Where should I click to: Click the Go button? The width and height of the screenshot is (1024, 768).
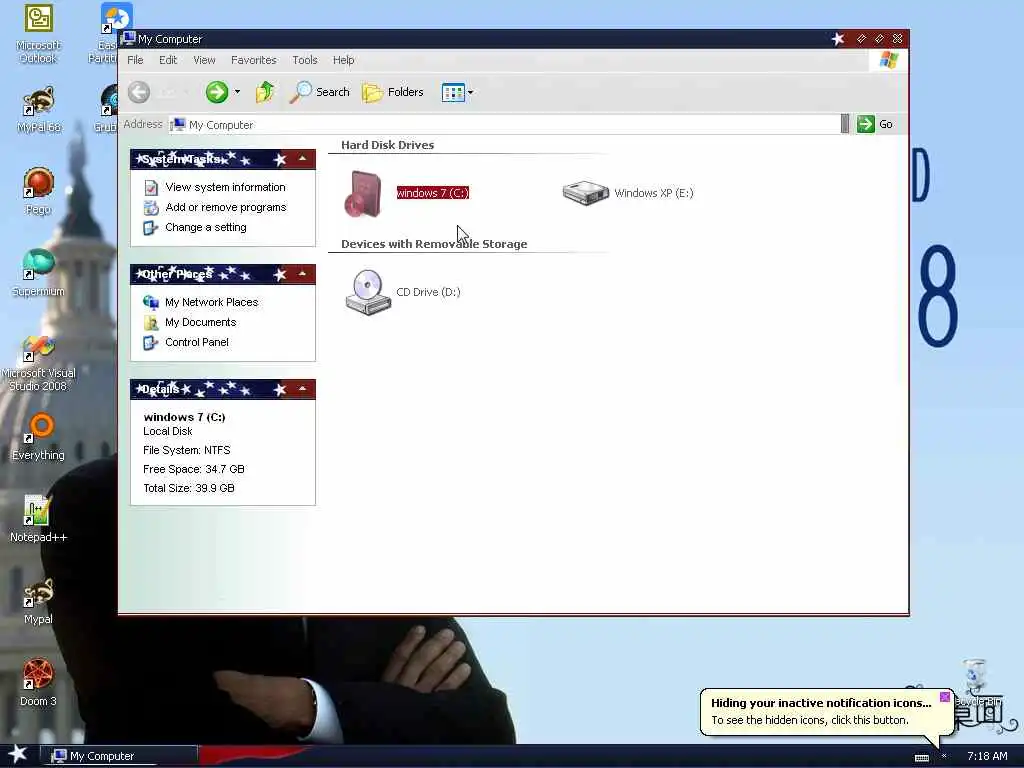point(876,124)
